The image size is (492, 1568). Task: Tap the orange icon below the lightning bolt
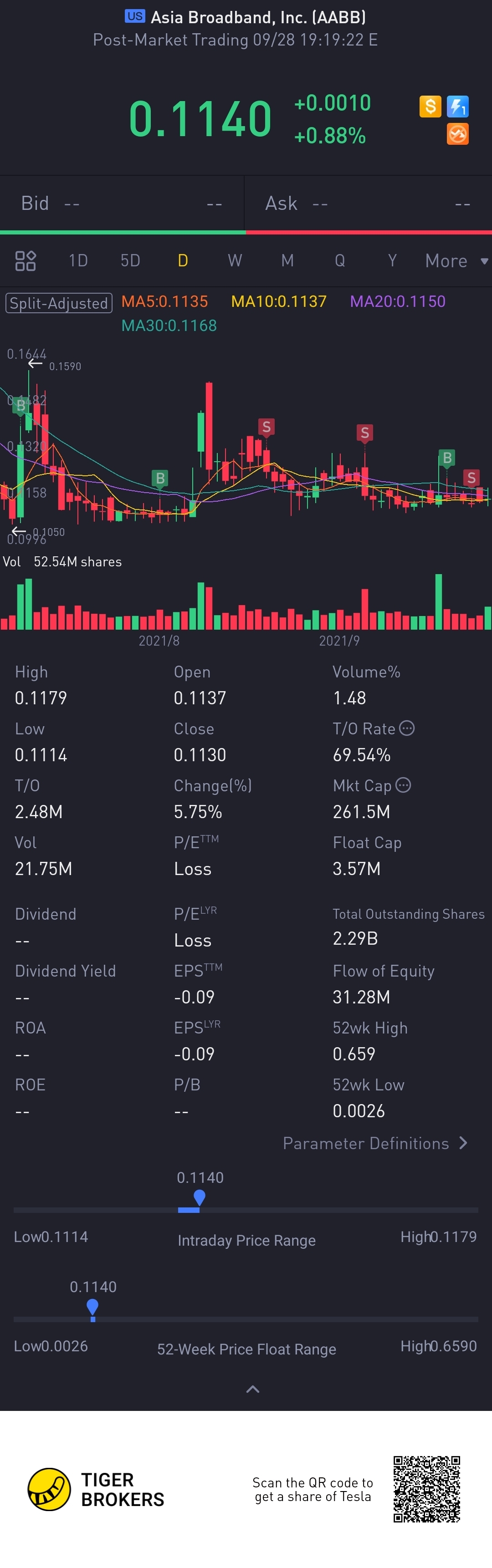pos(458,134)
